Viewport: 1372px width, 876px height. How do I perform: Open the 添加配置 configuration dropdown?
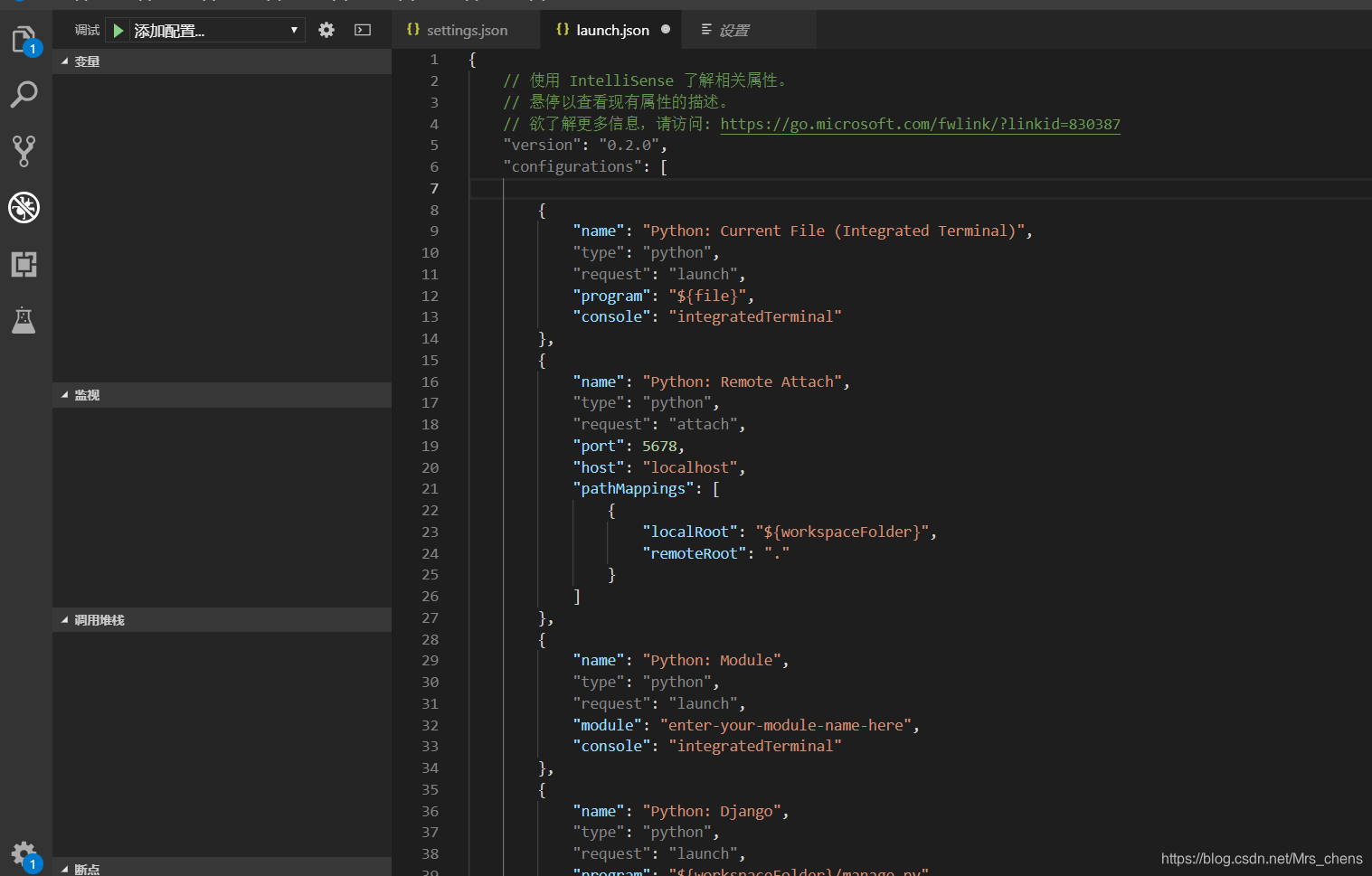(217, 31)
